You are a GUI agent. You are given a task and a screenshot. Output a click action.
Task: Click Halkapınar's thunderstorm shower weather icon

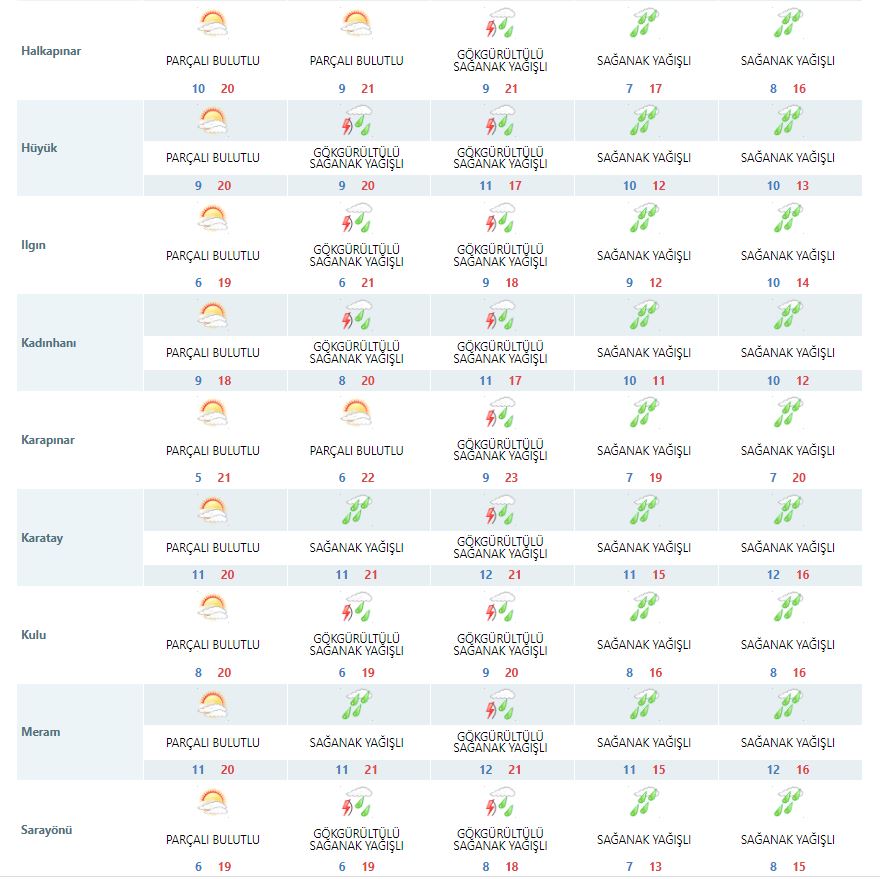tap(500, 24)
